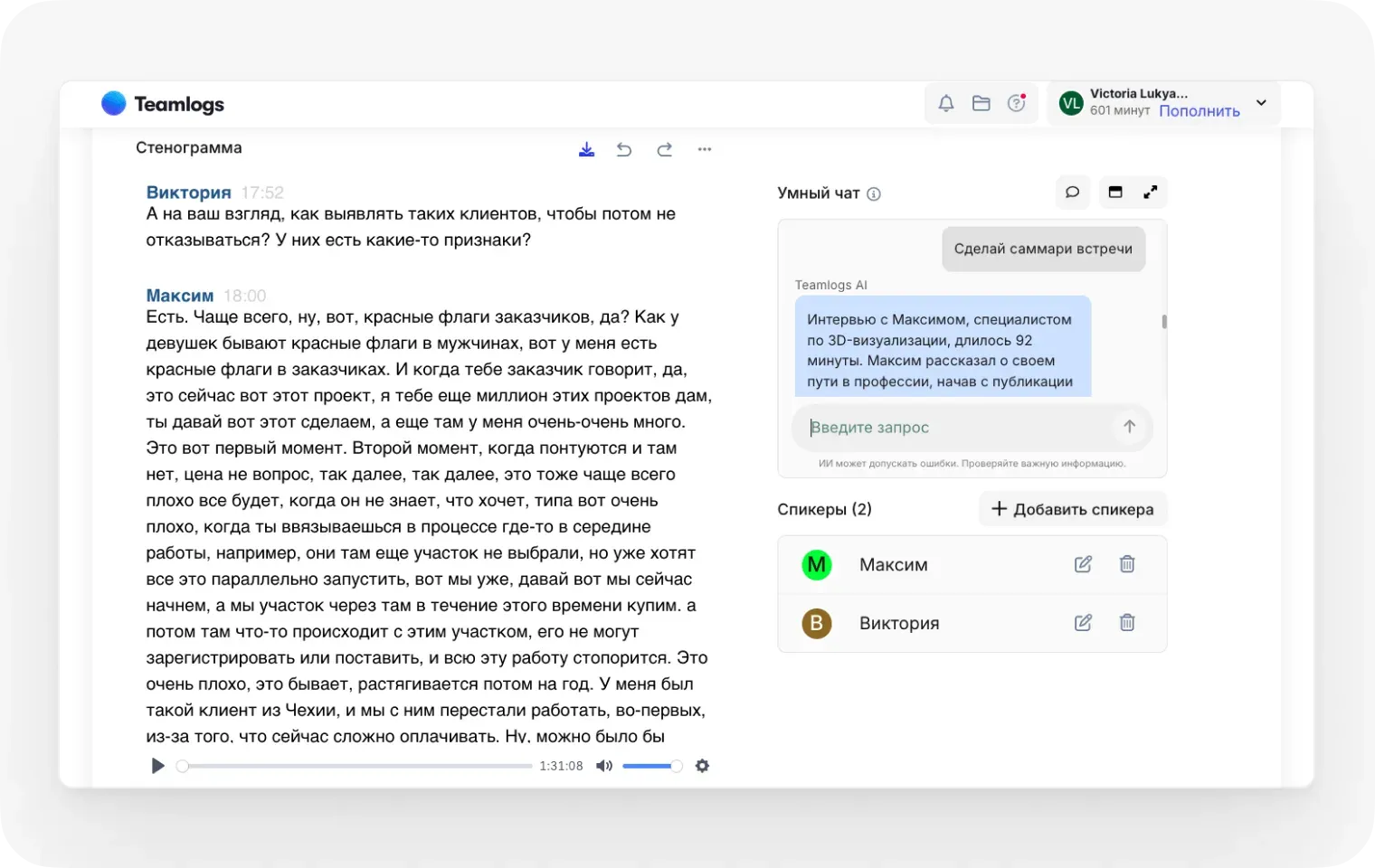
Task: Open the folder icon in the header
Action: (x=981, y=103)
